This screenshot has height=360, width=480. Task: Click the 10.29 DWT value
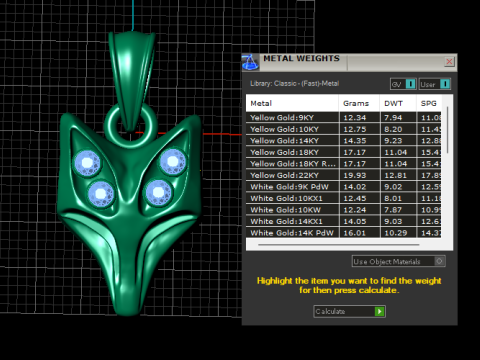396,233
